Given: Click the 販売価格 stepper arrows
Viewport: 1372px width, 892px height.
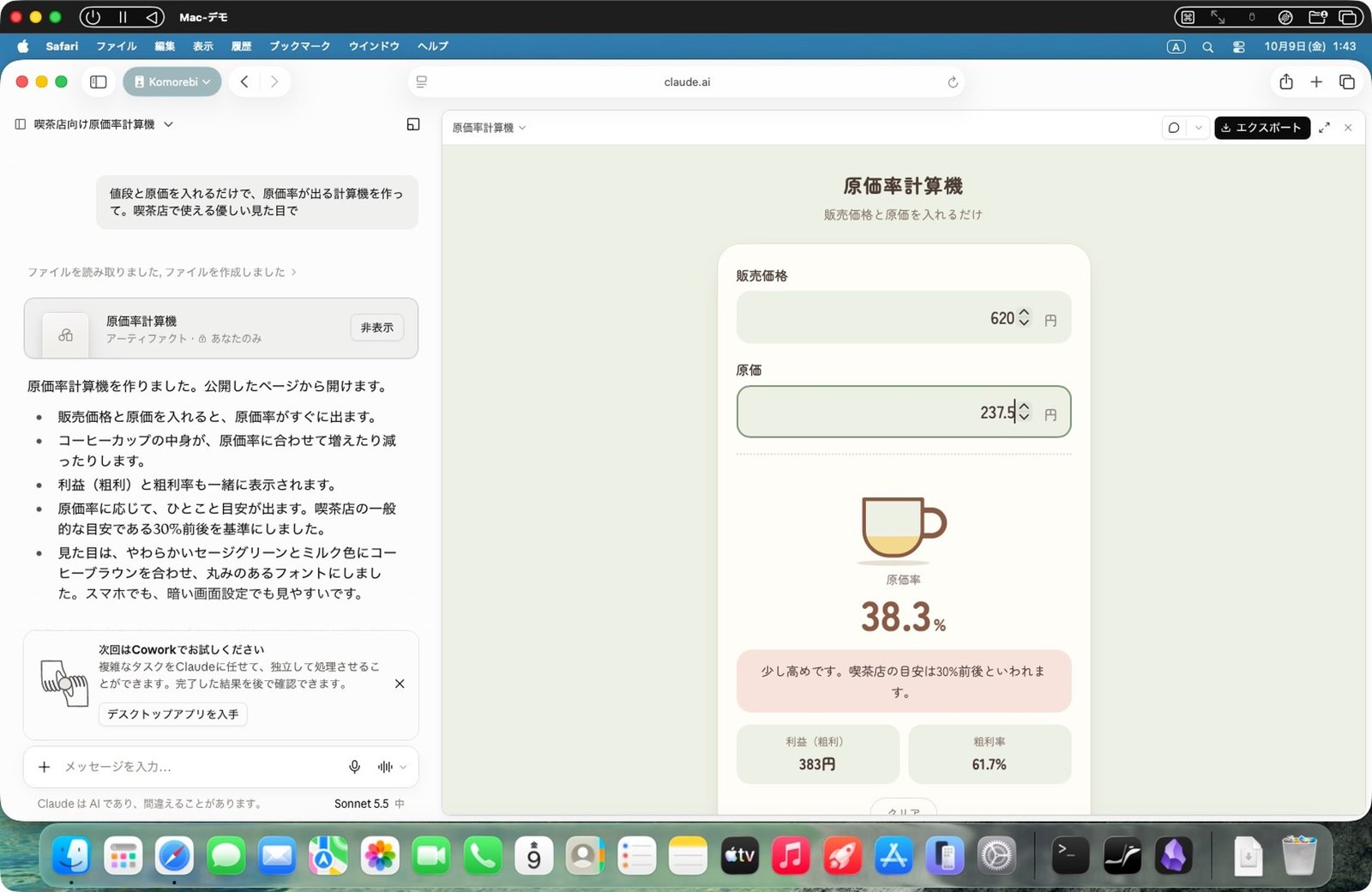Looking at the screenshot, I should point(1024,317).
